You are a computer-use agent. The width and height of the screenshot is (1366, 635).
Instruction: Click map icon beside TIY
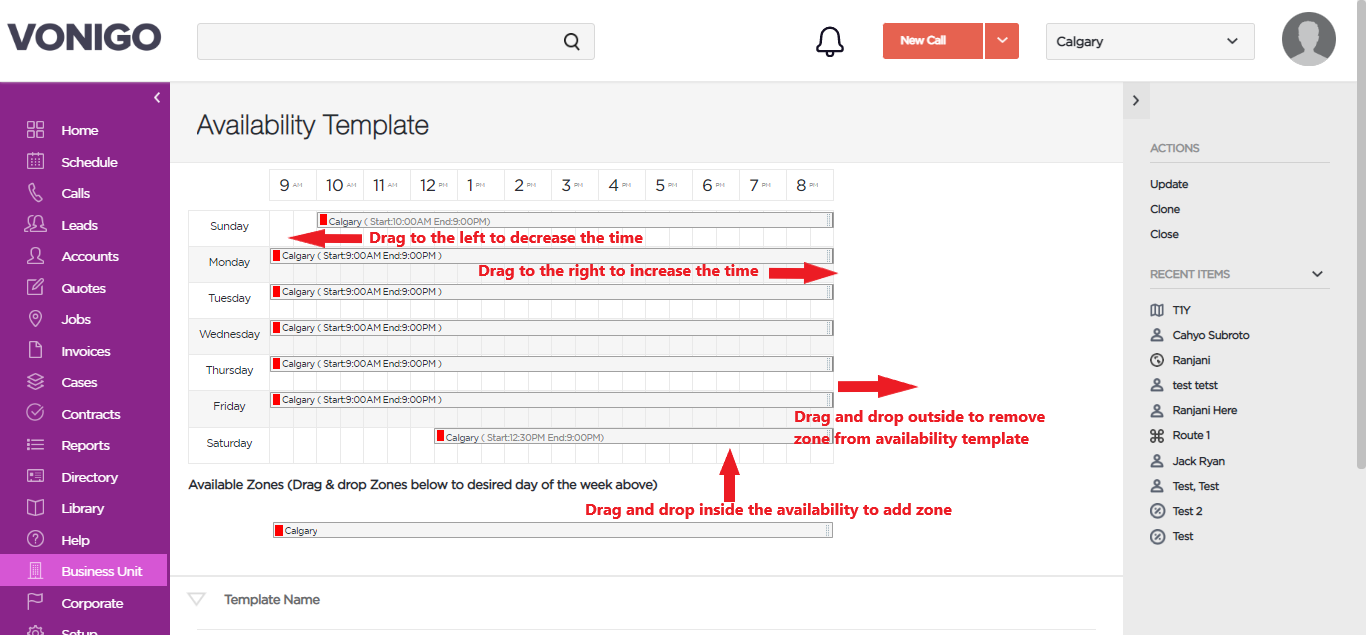(1157, 310)
